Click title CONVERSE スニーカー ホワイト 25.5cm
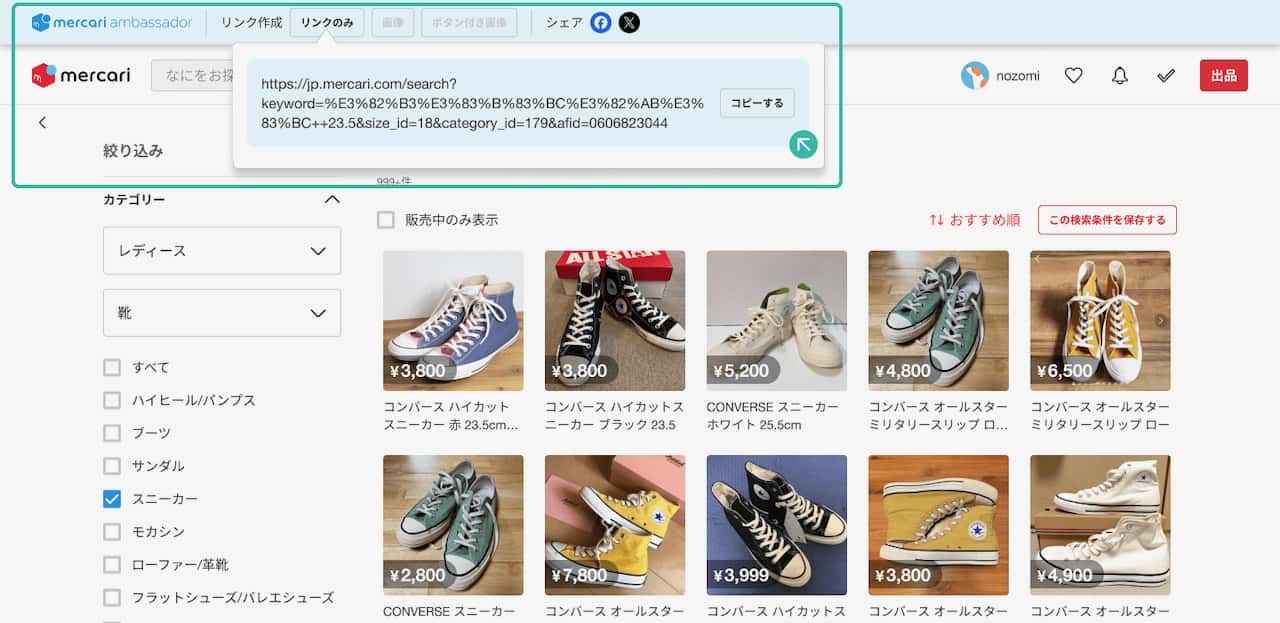Screen dimensions: 1280x623 pyautogui.click(x=773, y=416)
